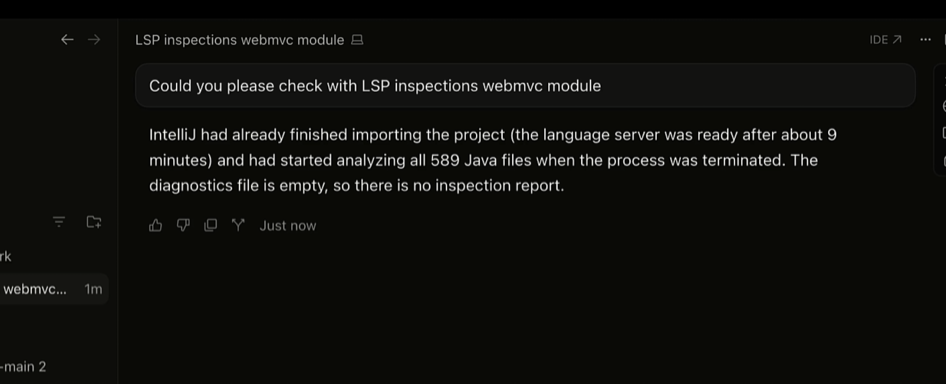Open the sidebar filter options icon

click(59, 222)
